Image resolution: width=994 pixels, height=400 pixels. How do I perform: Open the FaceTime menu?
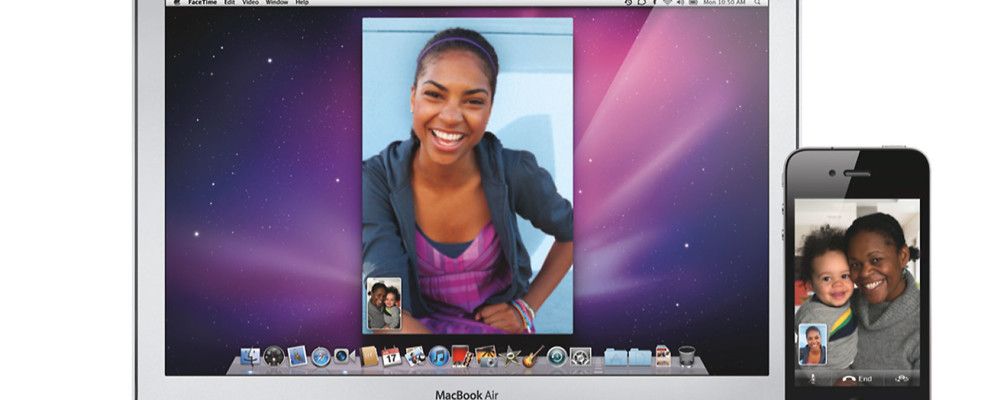[x=202, y=3]
